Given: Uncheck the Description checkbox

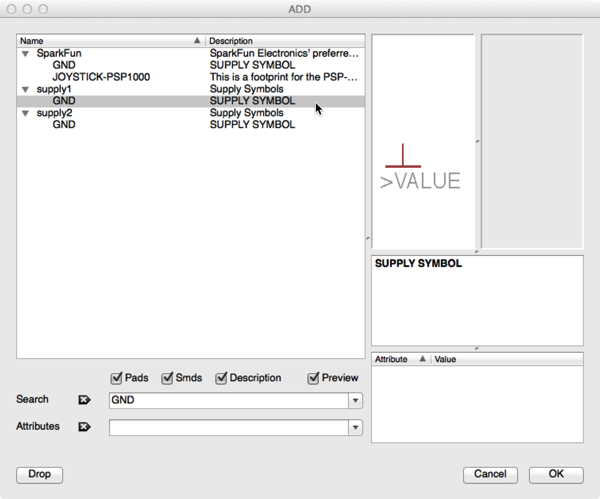Looking at the screenshot, I should coord(221,378).
